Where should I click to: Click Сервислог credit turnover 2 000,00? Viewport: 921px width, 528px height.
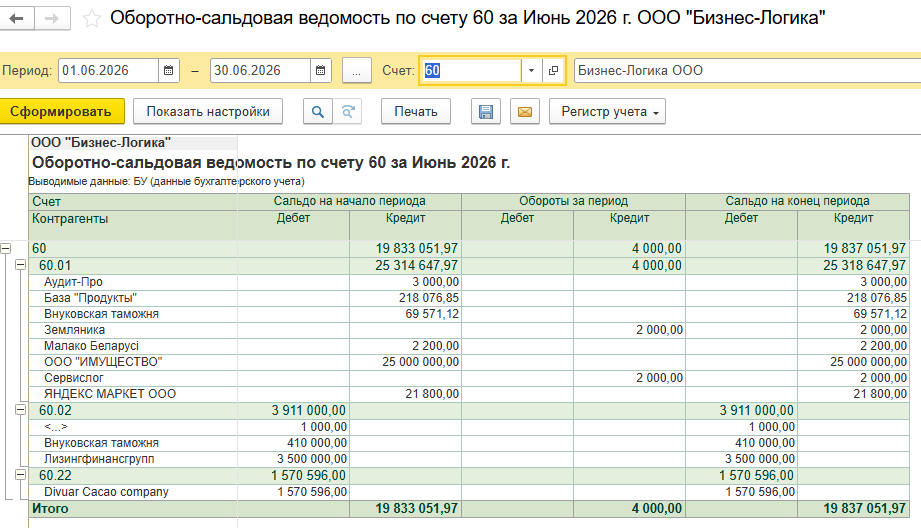pyautogui.click(x=659, y=378)
